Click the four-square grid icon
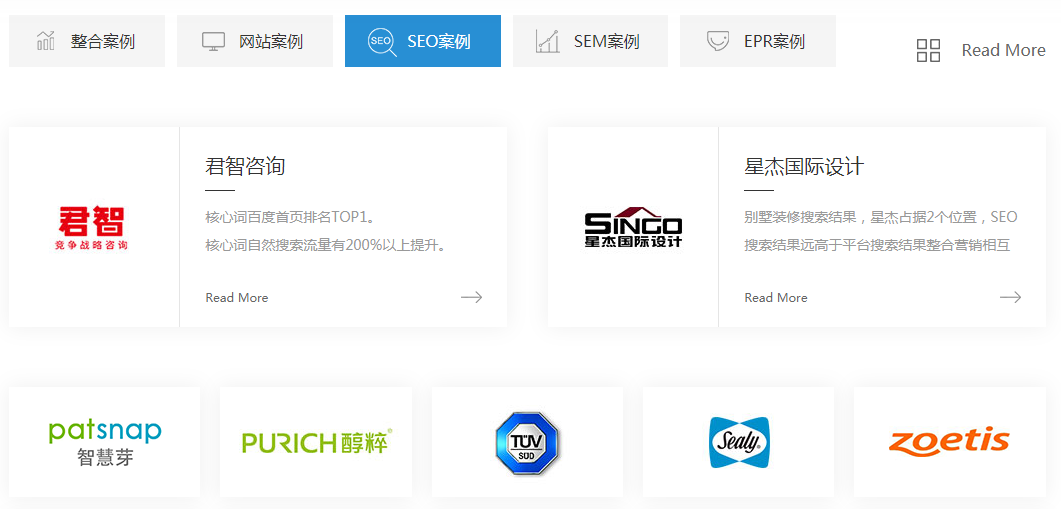The width and height of the screenshot is (1061, 509). [928, 50]
